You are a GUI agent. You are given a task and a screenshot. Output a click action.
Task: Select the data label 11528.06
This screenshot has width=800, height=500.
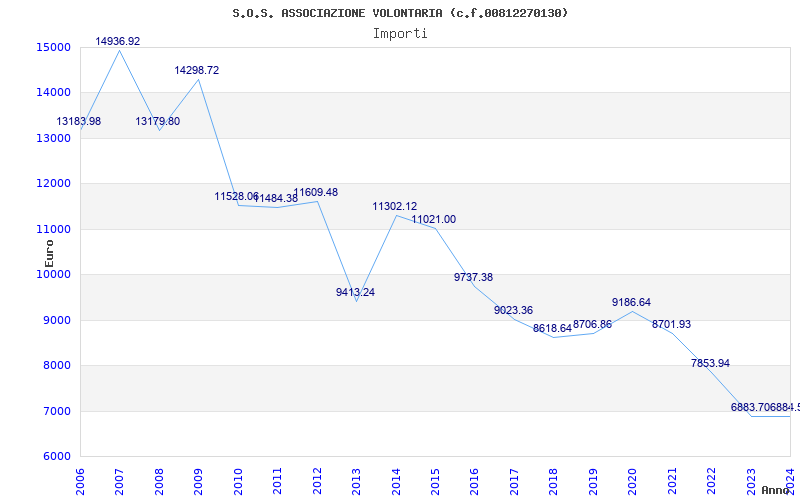[x=236, y=196]
